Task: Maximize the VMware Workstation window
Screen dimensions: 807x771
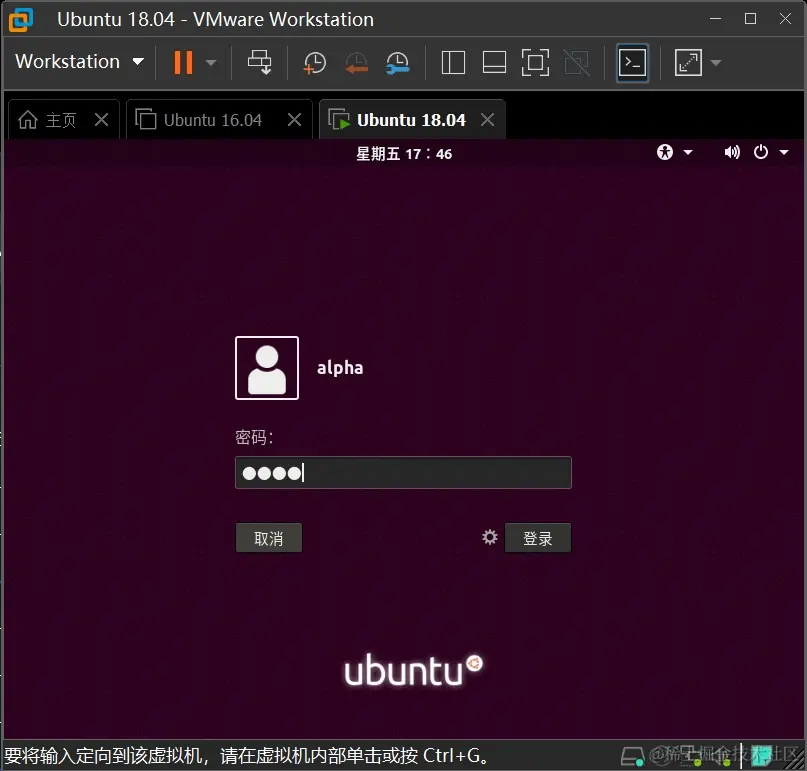Action: click(x=750, y=19)
